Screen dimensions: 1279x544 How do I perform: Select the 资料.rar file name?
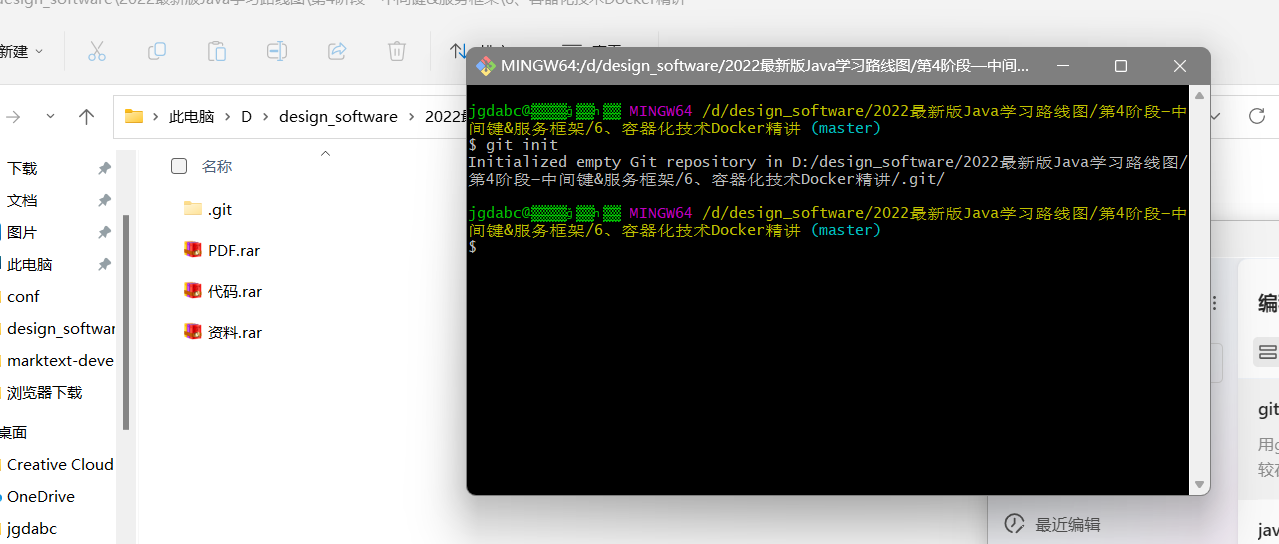click(235, 332)
